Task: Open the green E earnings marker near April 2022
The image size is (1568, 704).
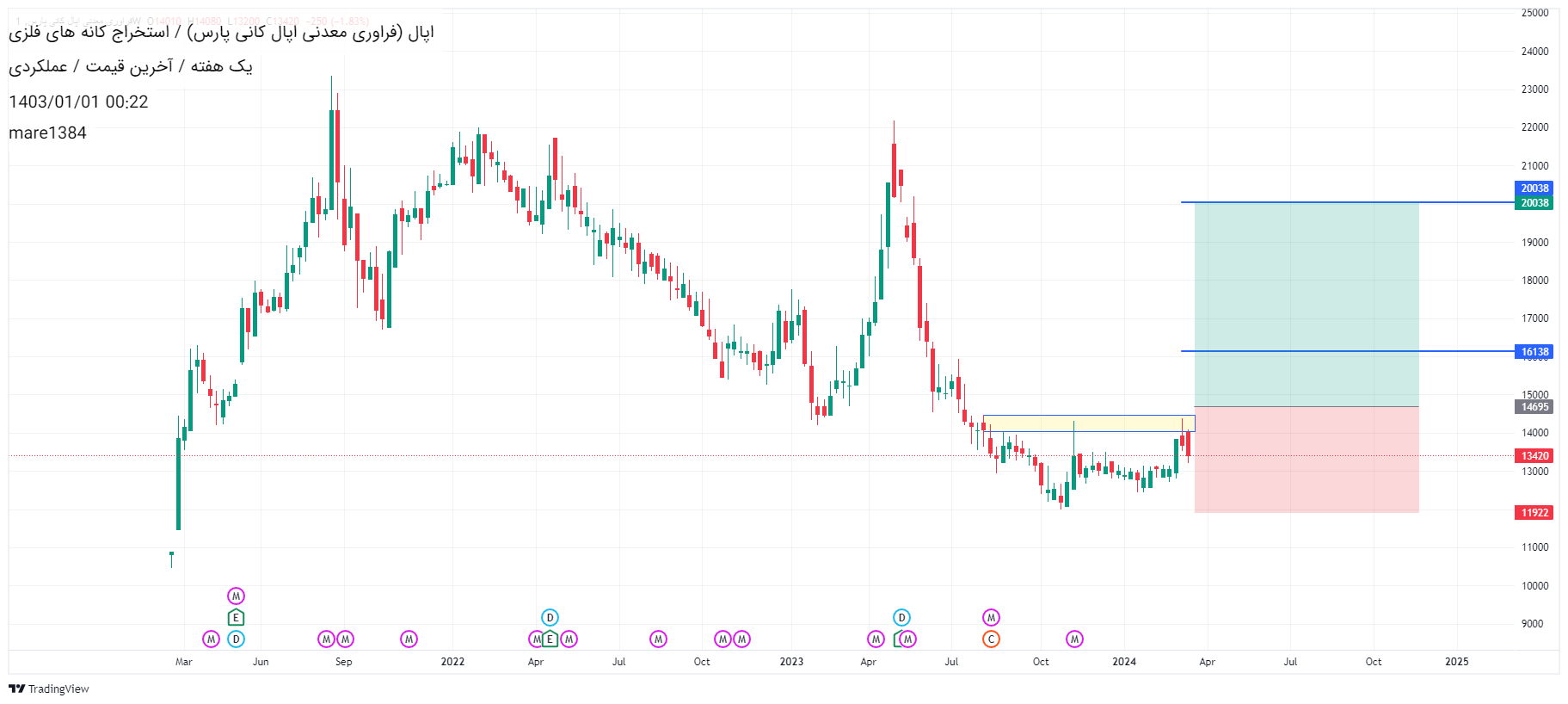Action: (550, 639)
